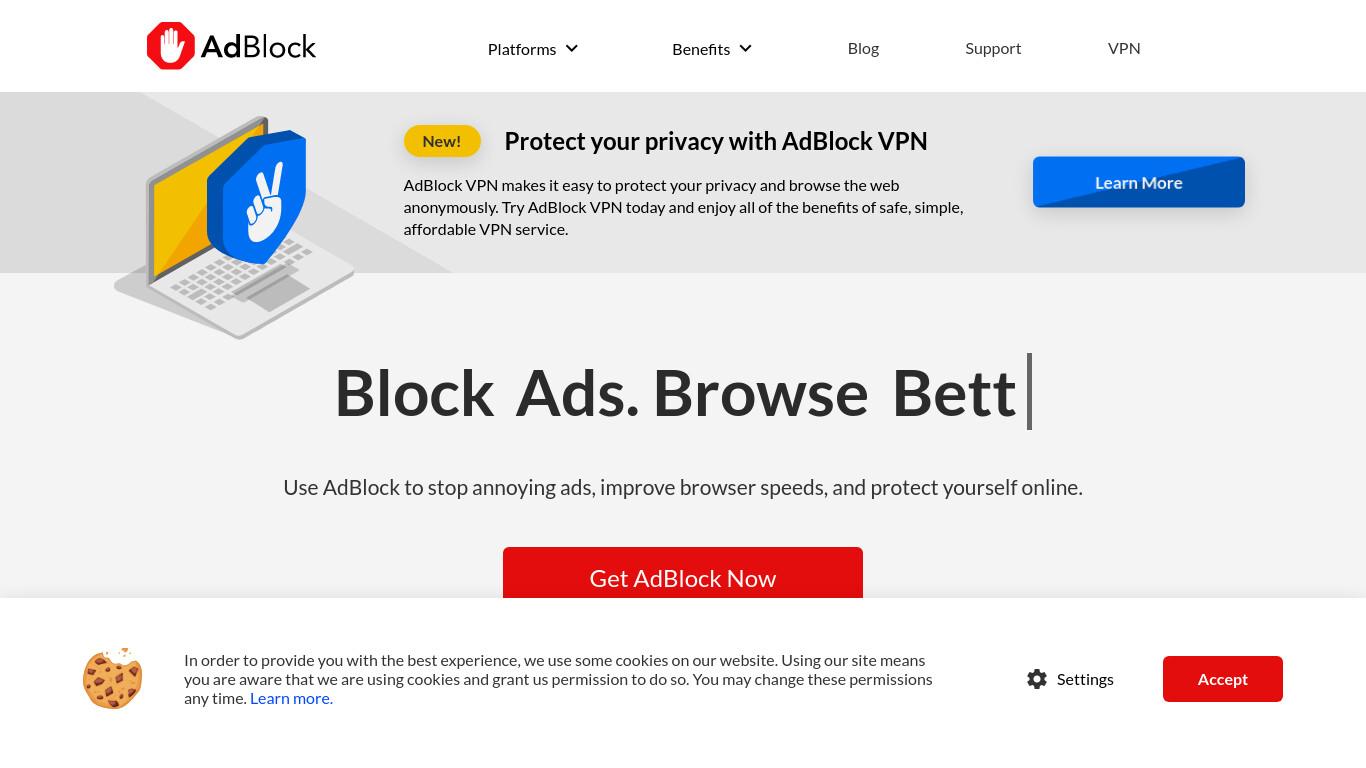Click the yellow New! badge
The width and height of the screenshot is (1366, 768).
tap(442, 141)
